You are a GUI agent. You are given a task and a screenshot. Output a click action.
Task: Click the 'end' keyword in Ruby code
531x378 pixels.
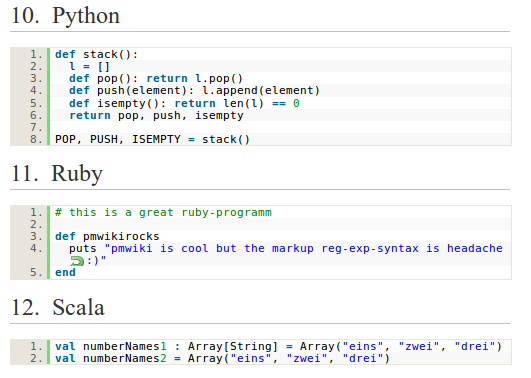tap(65, 272)
